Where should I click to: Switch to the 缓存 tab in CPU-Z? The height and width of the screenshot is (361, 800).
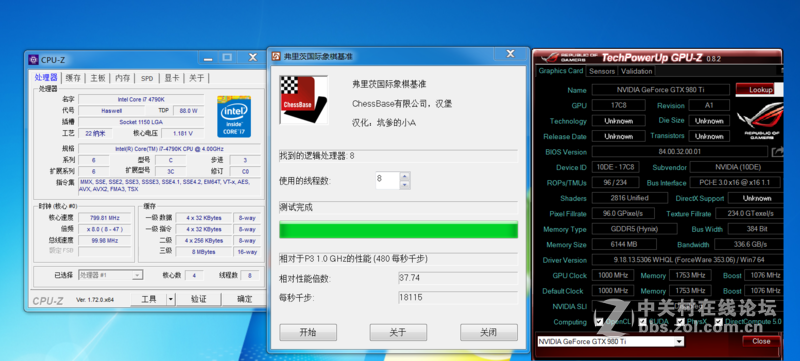point(73,78)
